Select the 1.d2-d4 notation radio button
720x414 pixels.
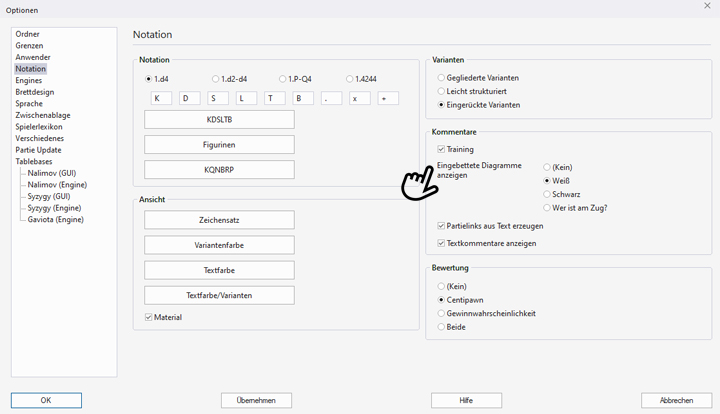(x=216, y=79)
